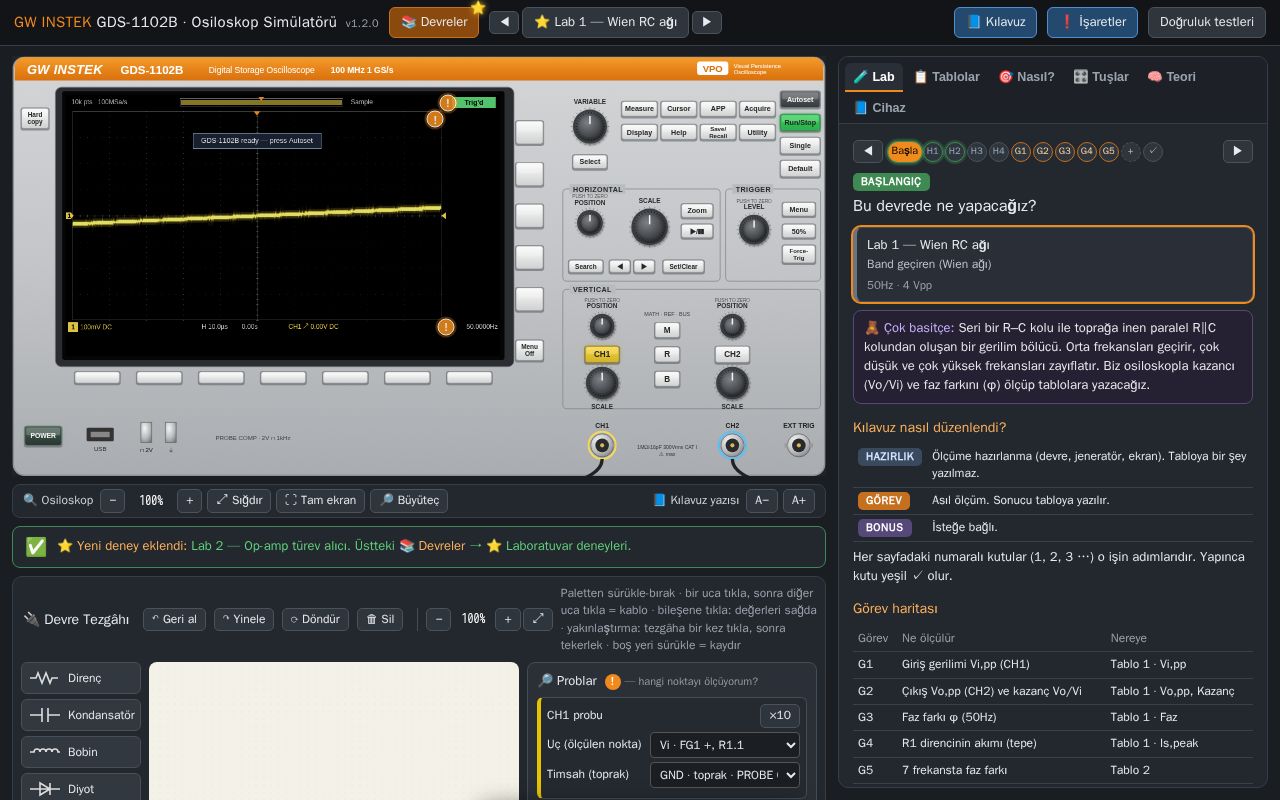Turn the VARIABLE knob

(x=589, y=126)
